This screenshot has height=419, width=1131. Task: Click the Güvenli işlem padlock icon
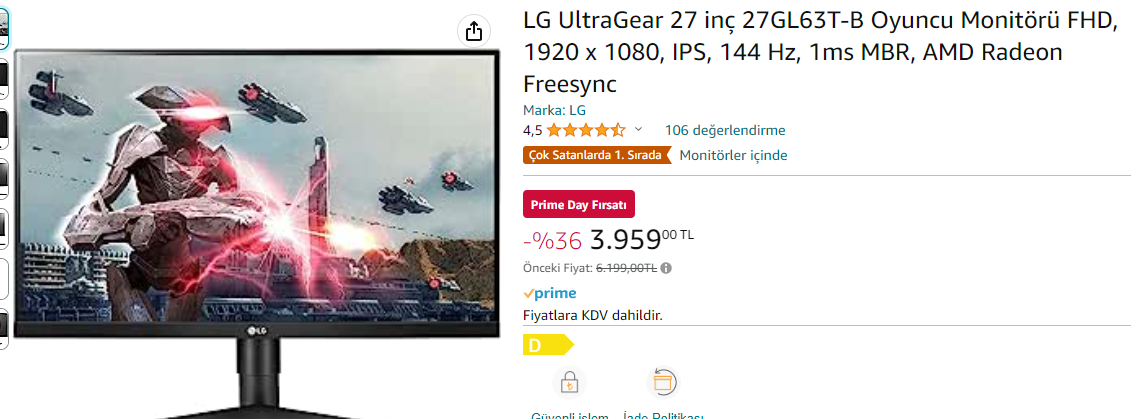[x=569, y=382]
